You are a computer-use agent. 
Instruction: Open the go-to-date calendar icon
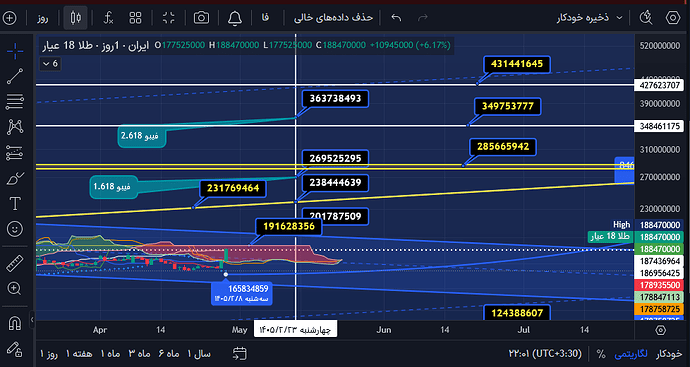pyautogui.click(x=240, y=353)
